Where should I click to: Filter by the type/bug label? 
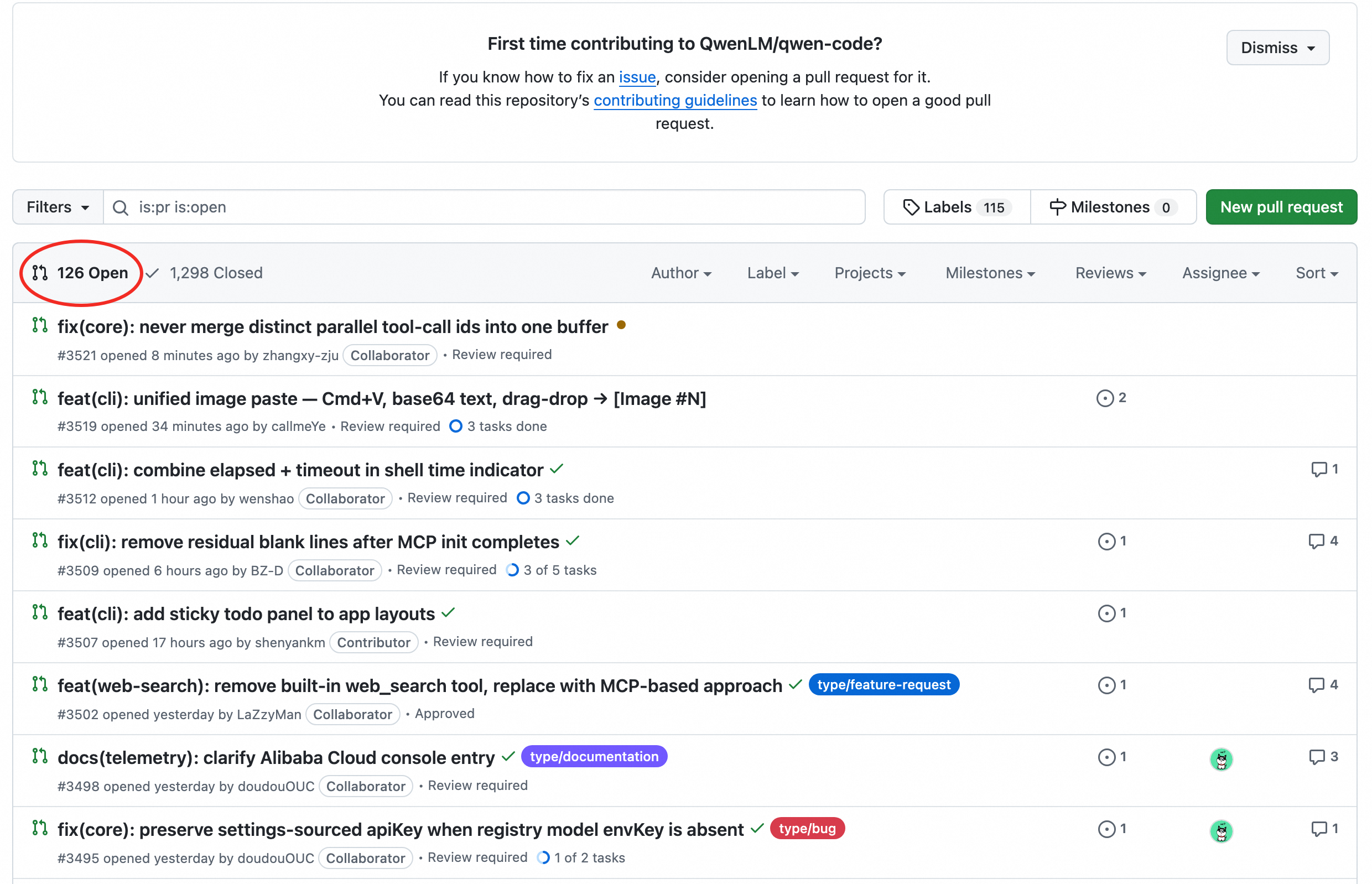click(x=807, y=828)
